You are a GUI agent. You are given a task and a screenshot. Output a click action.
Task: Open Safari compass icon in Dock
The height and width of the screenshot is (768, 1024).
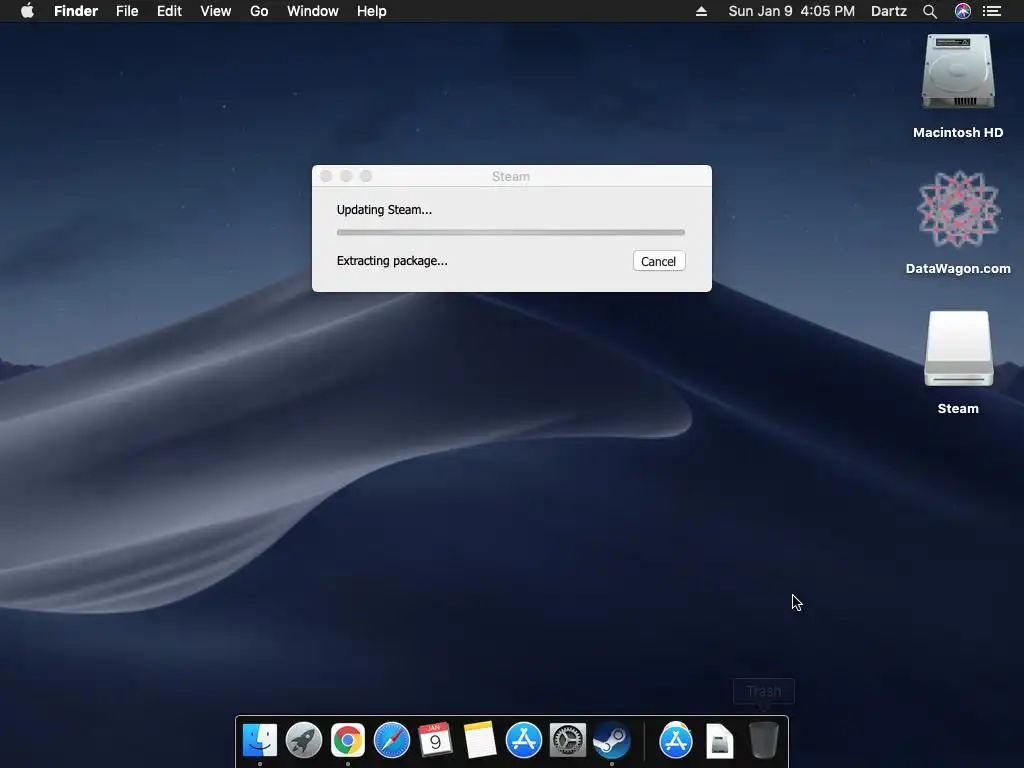[392, 741]
